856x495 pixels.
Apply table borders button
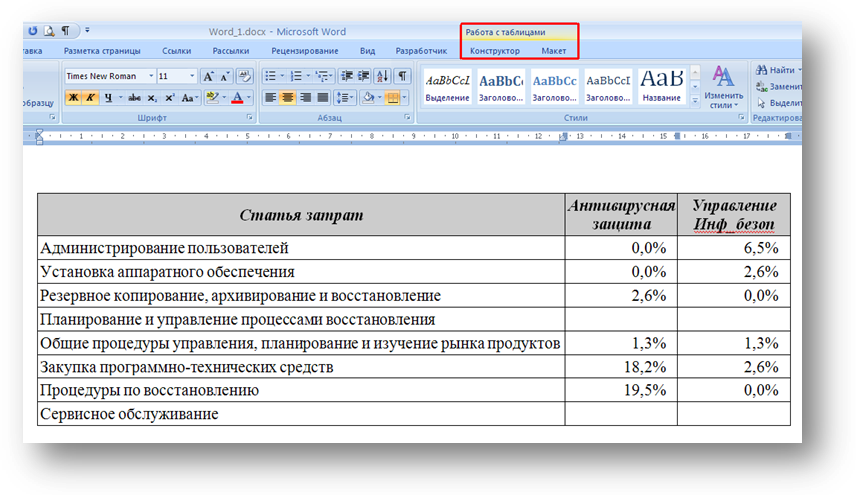[x=393, y=98]
